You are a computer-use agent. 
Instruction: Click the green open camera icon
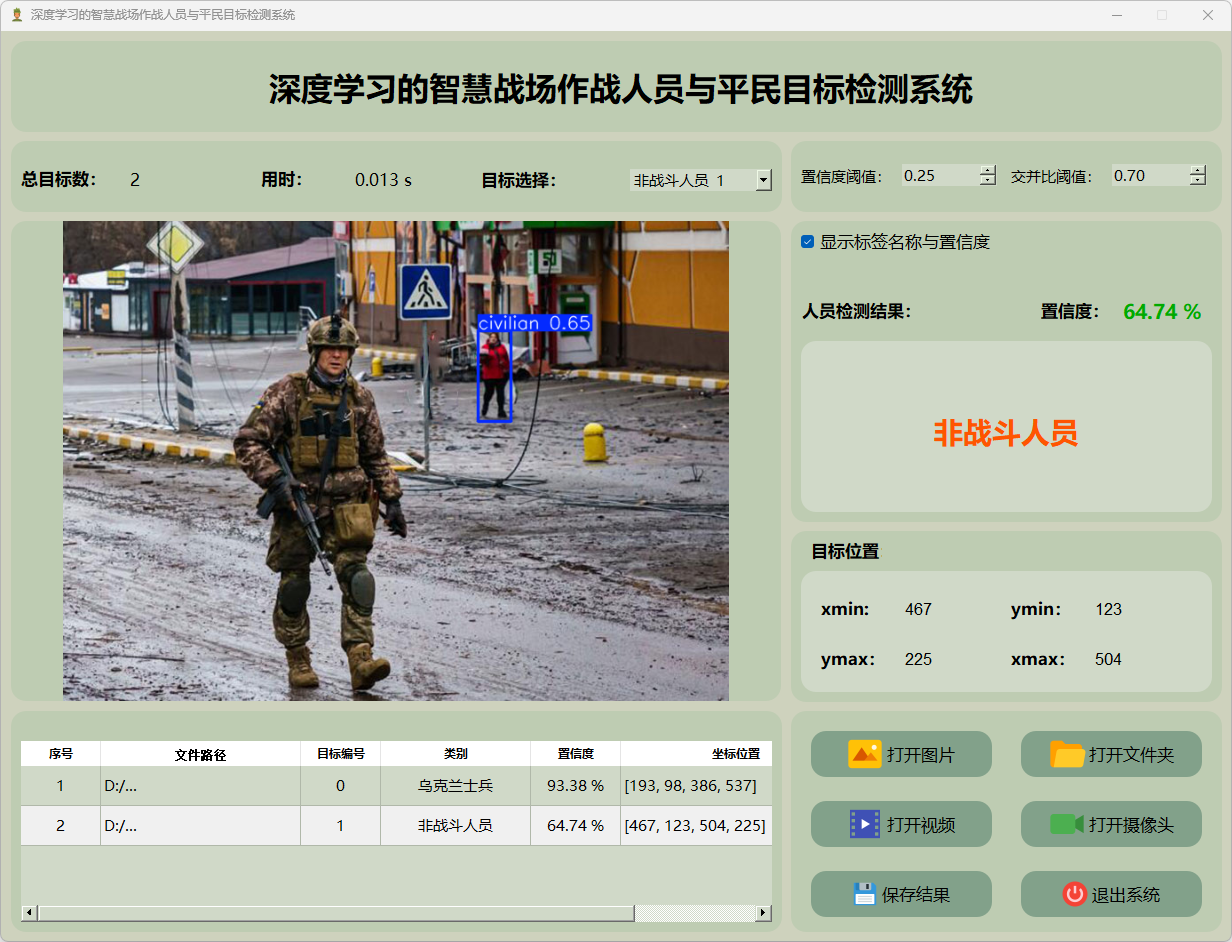[1066, 824]
